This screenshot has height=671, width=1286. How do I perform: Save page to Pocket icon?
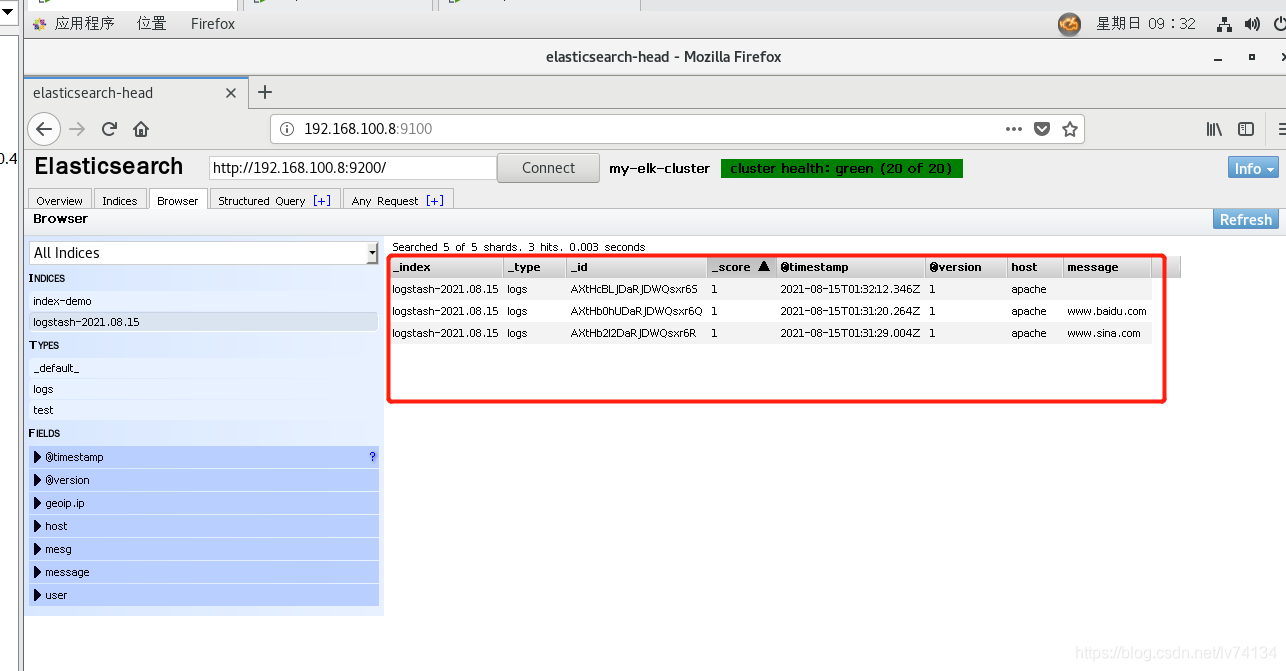[x=1042, y=129]
